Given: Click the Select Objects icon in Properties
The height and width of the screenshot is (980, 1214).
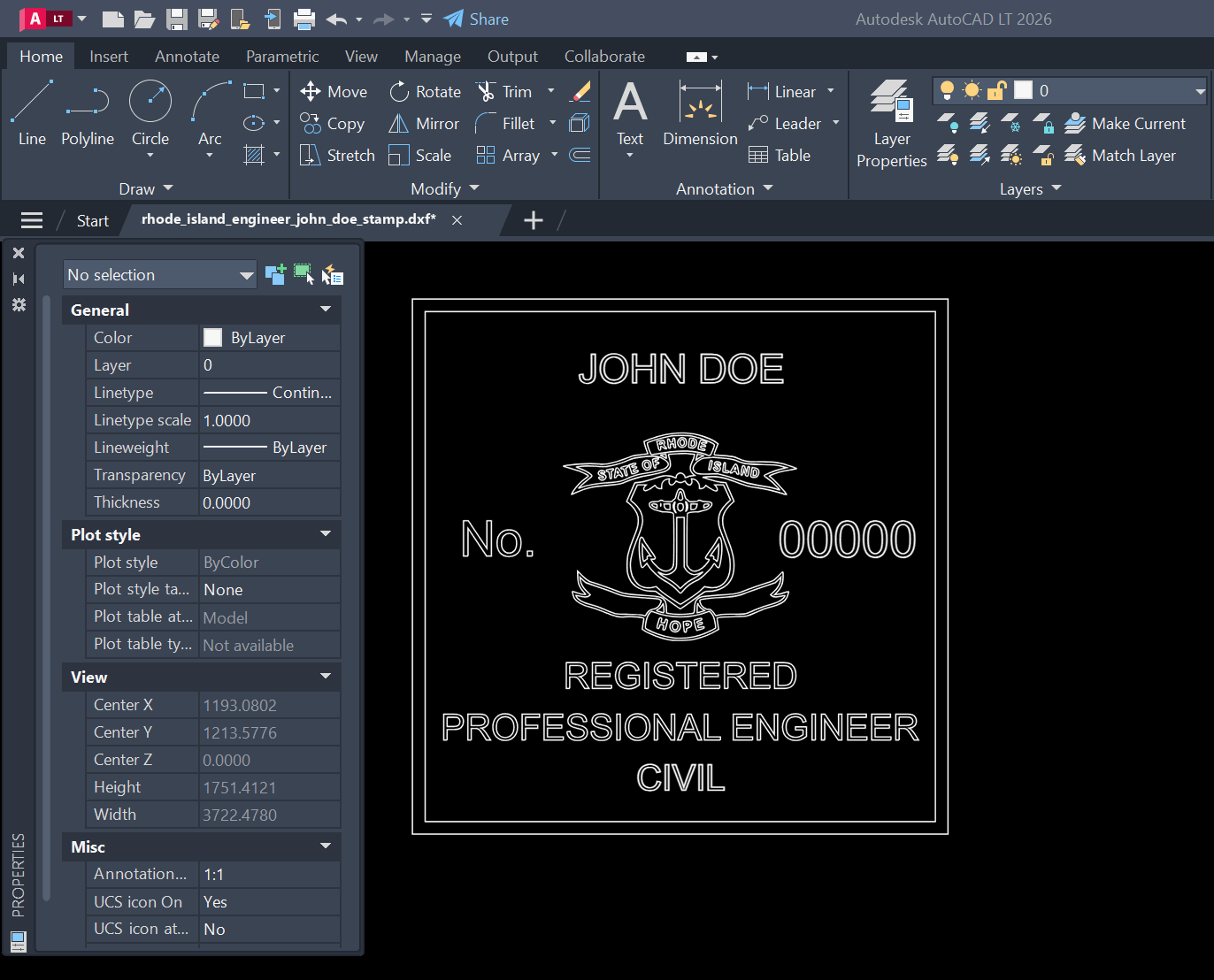Looking at the screenshot, I should [303, 275].
